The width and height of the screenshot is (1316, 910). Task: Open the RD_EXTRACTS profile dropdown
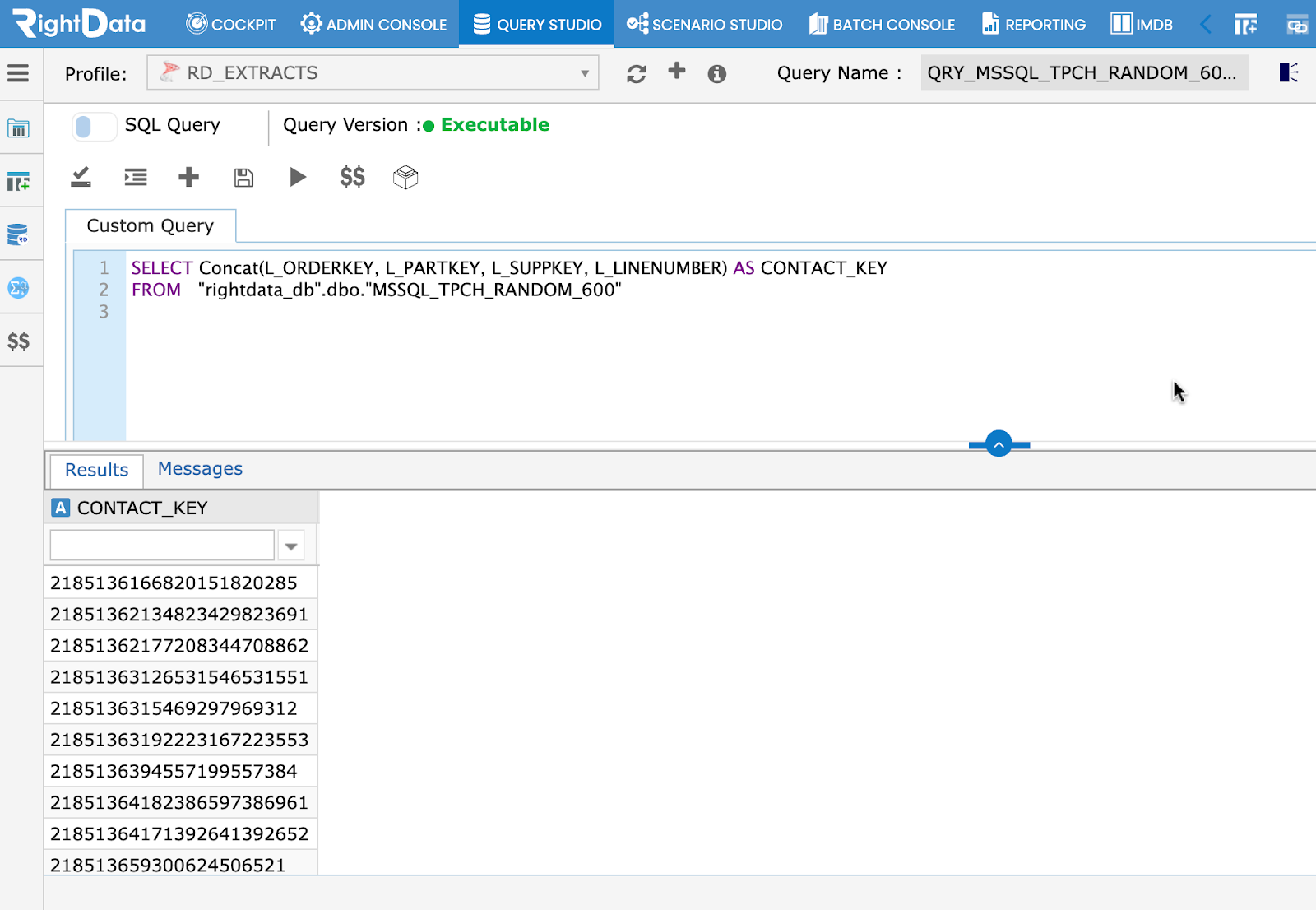click(373, 72)
